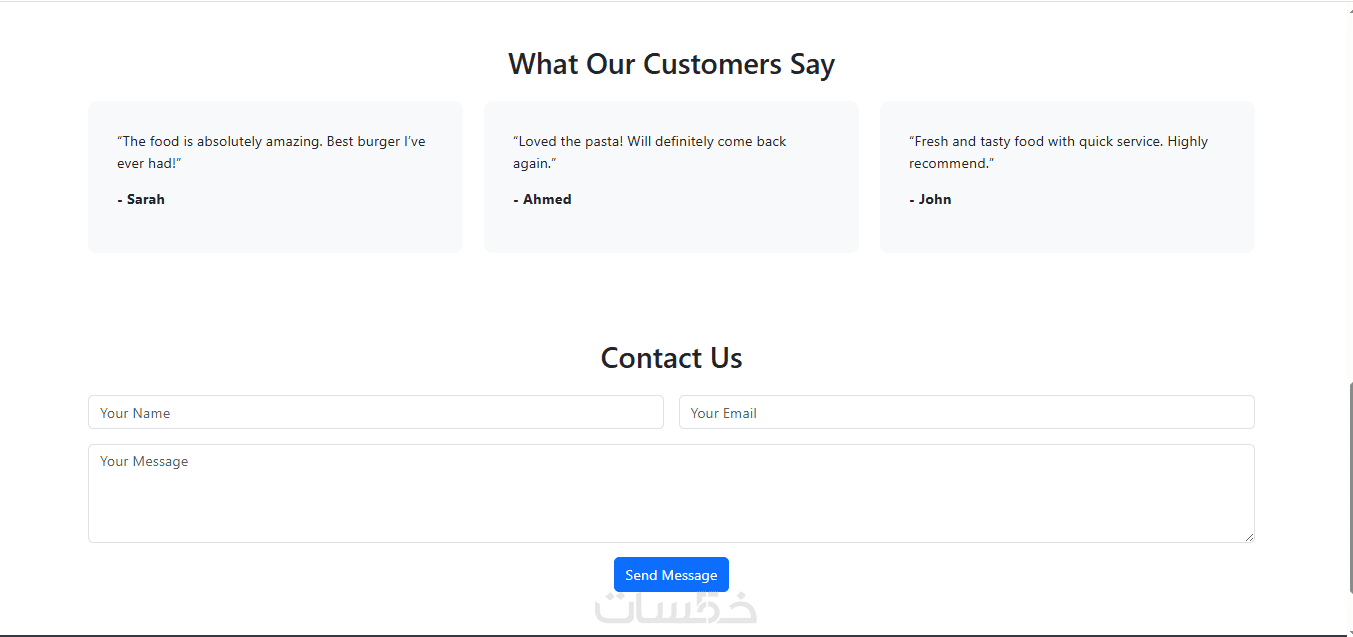Click inside the Your Message textarea
The height and width of the screenshot is (637, 1353).
tap(670, 493)
